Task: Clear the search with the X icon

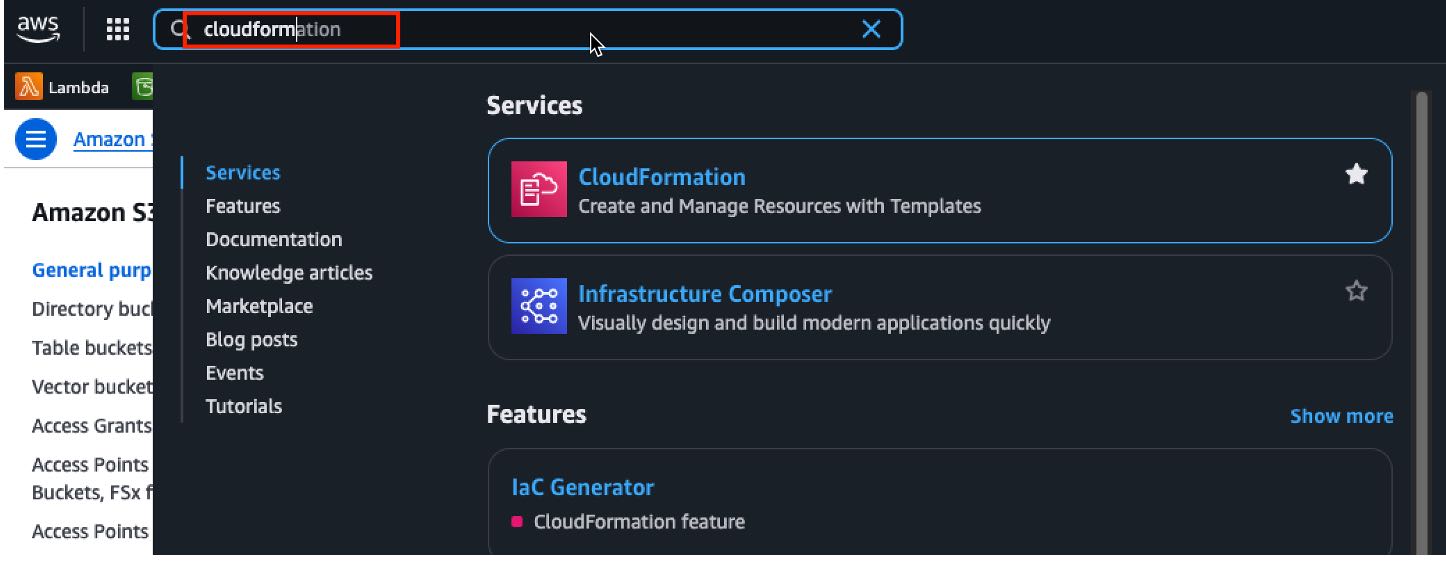Action: 871,30
